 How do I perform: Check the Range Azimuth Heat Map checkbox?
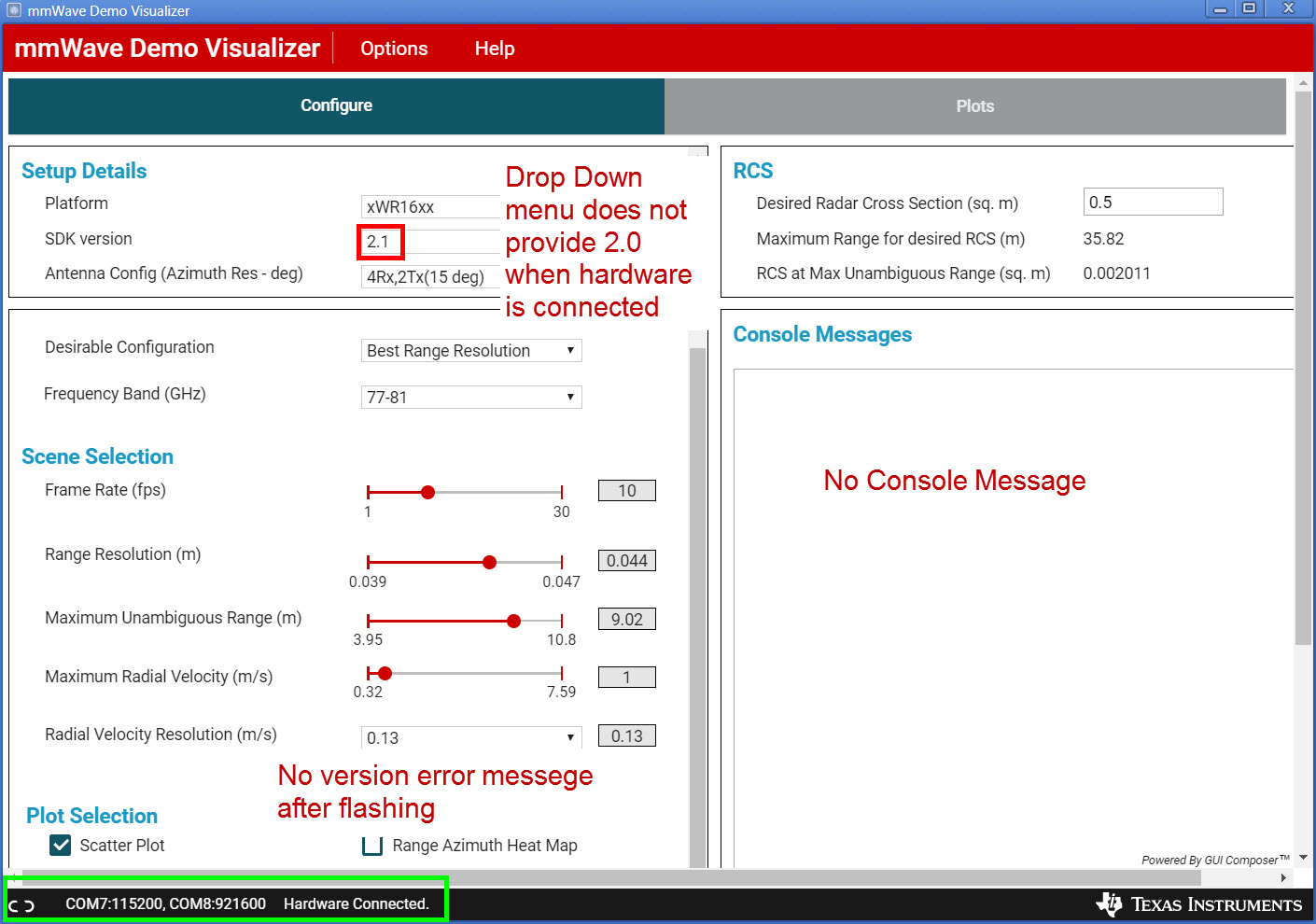point(372,846)
